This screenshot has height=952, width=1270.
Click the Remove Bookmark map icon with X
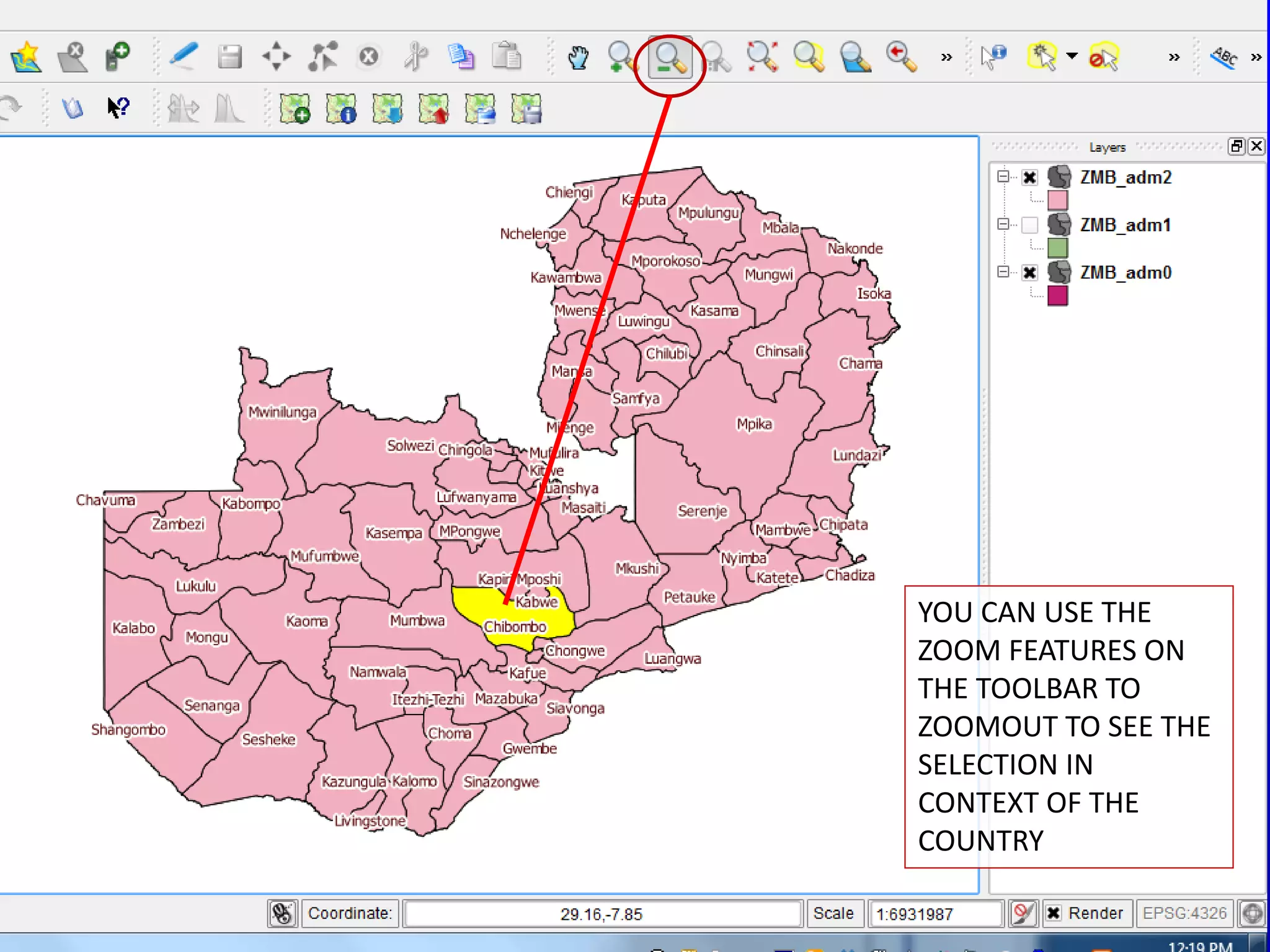tap(72, 57)
